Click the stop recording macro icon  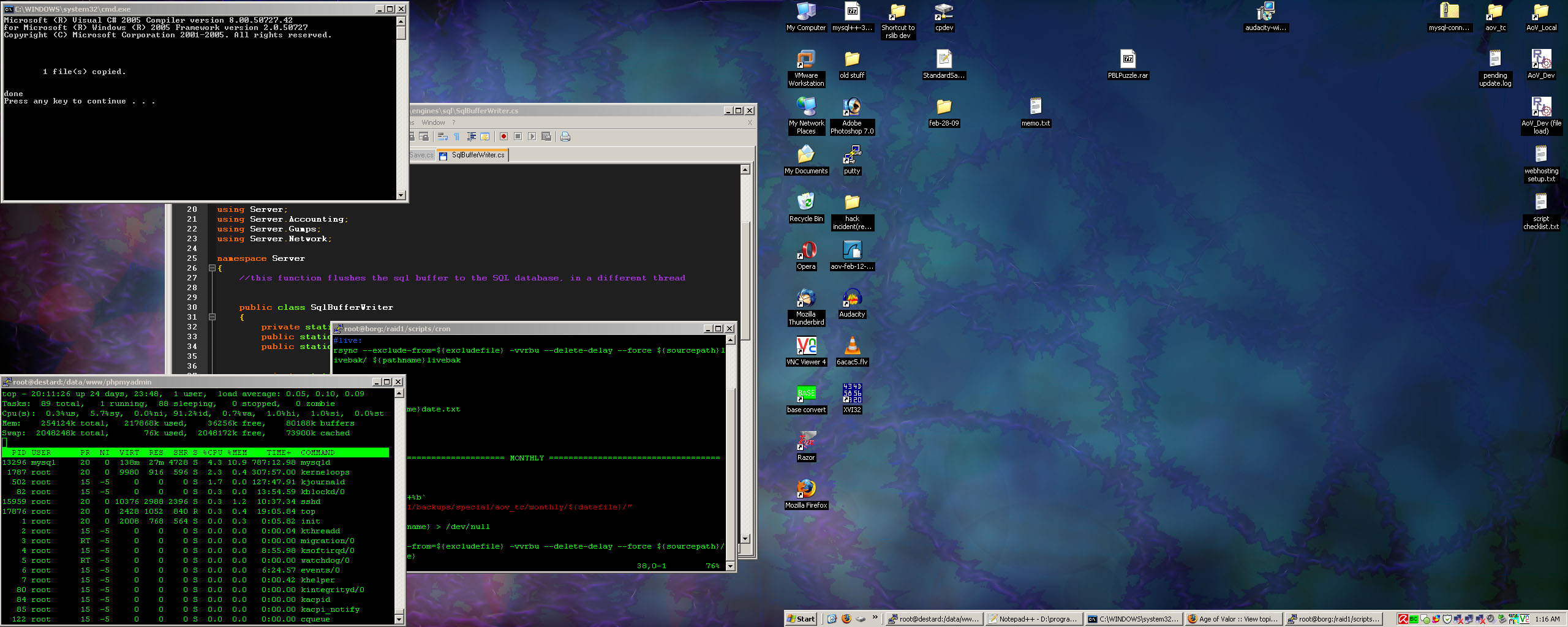coord(518,137)
